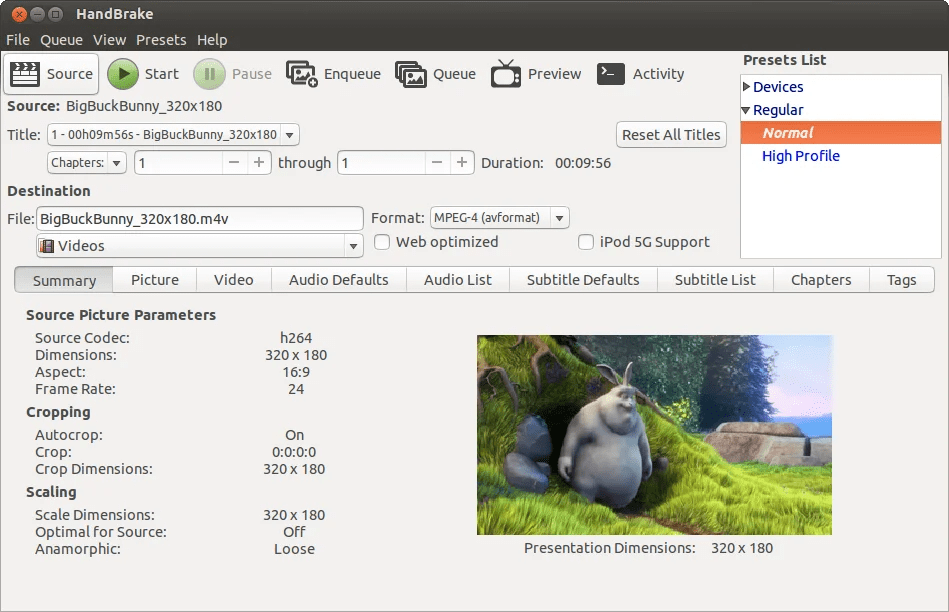Open the Title selection dropdown
The width and height of the screenshot is (949, 612).
[x=289, y=134]
